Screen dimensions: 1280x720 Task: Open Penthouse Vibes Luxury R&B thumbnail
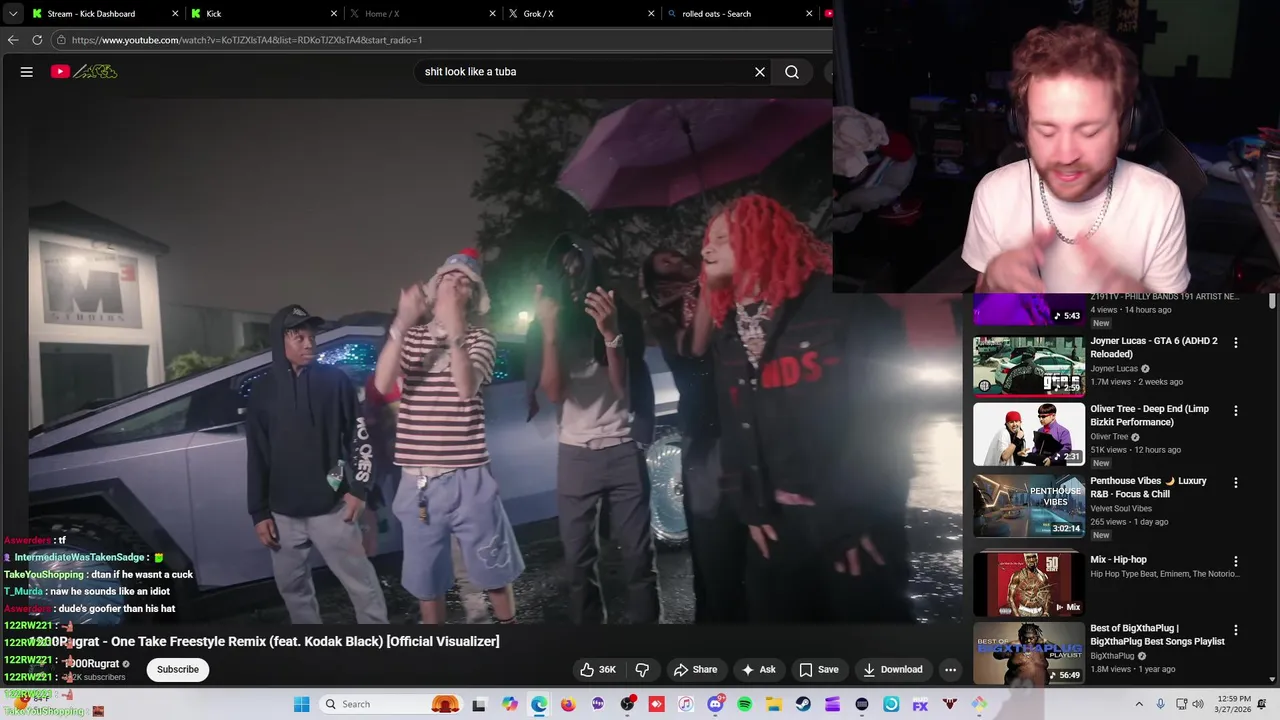pyautogui.click(x=1029, y=506)
